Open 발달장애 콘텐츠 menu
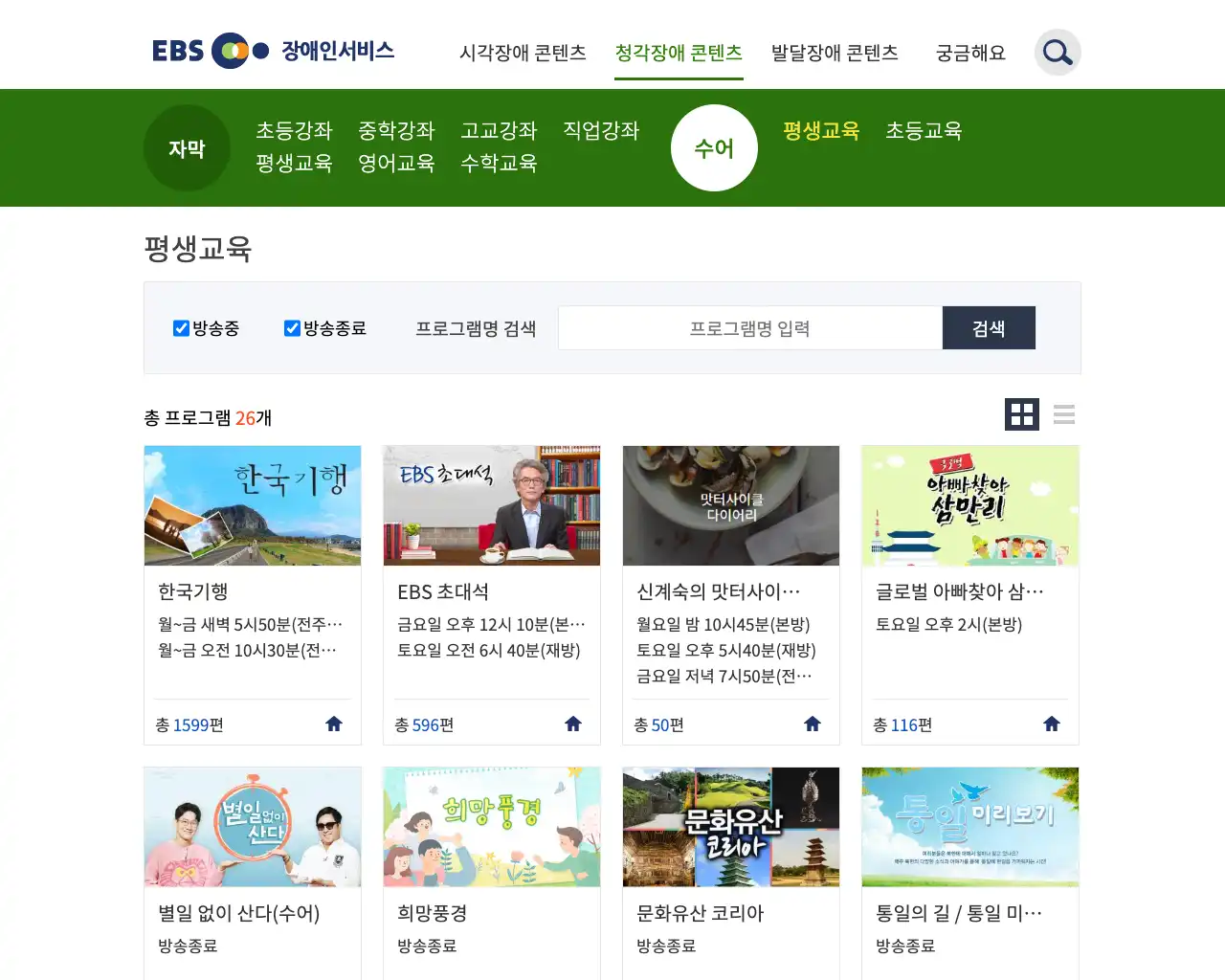Image resolution: width=1225 pixels, height=980 pixels. click(835, 53)
